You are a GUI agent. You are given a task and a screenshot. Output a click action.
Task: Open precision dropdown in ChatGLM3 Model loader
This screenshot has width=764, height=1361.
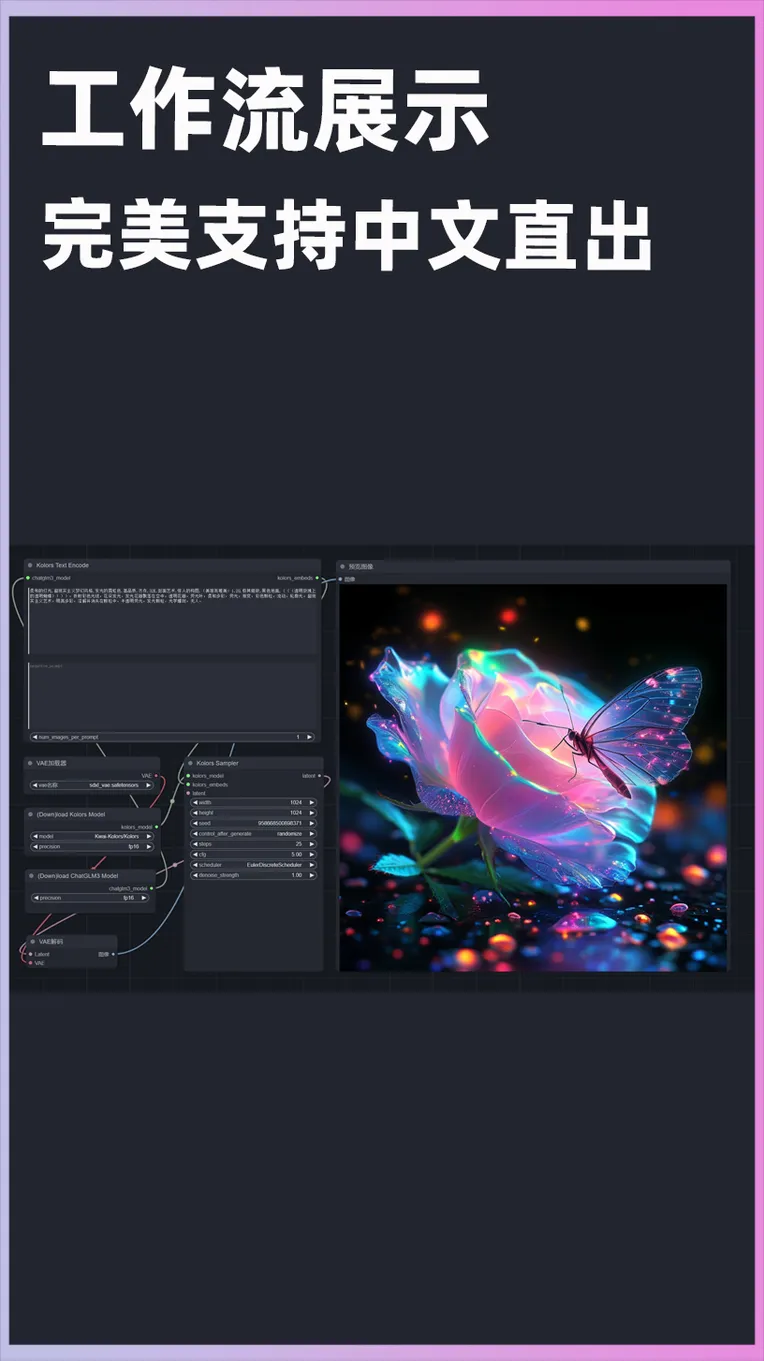(90, 898)
